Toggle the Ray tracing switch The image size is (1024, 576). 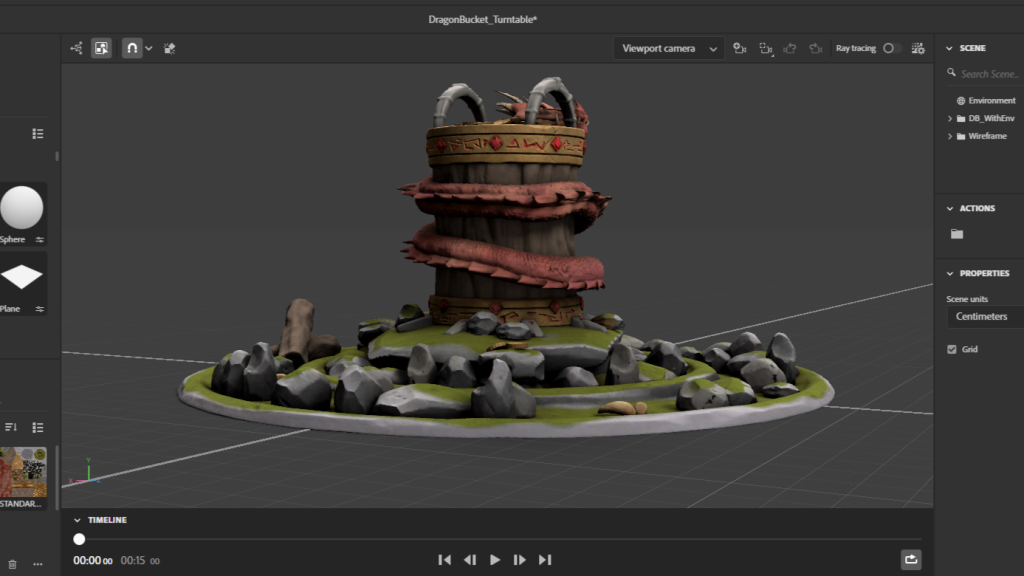[891, 48]
